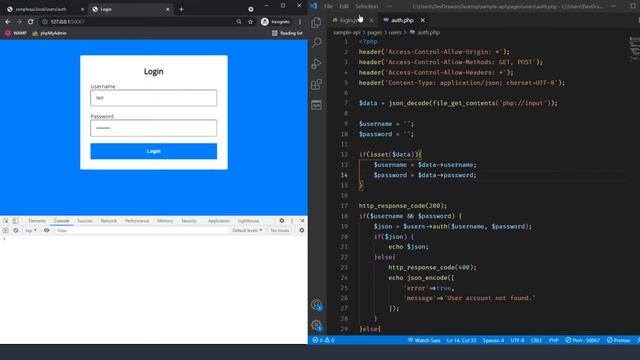The width and height of the screenshot is (640, 360).
Task: Click the Port : 50067 live server status
Action: [583, 340]
